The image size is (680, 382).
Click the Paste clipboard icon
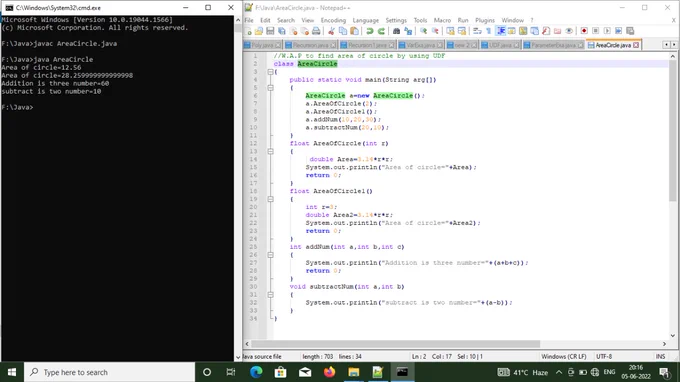354,31
